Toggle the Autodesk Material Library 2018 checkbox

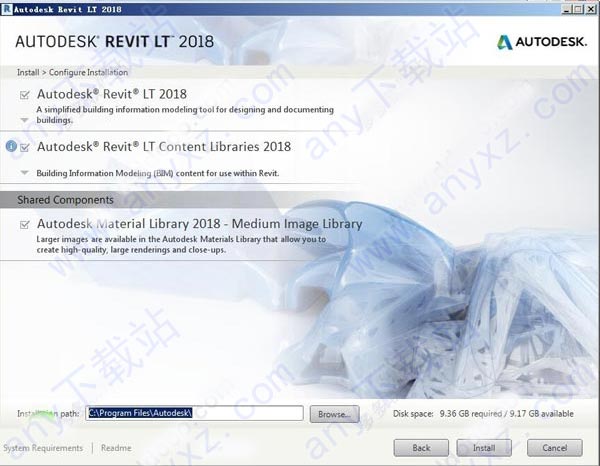coord(24,224)
